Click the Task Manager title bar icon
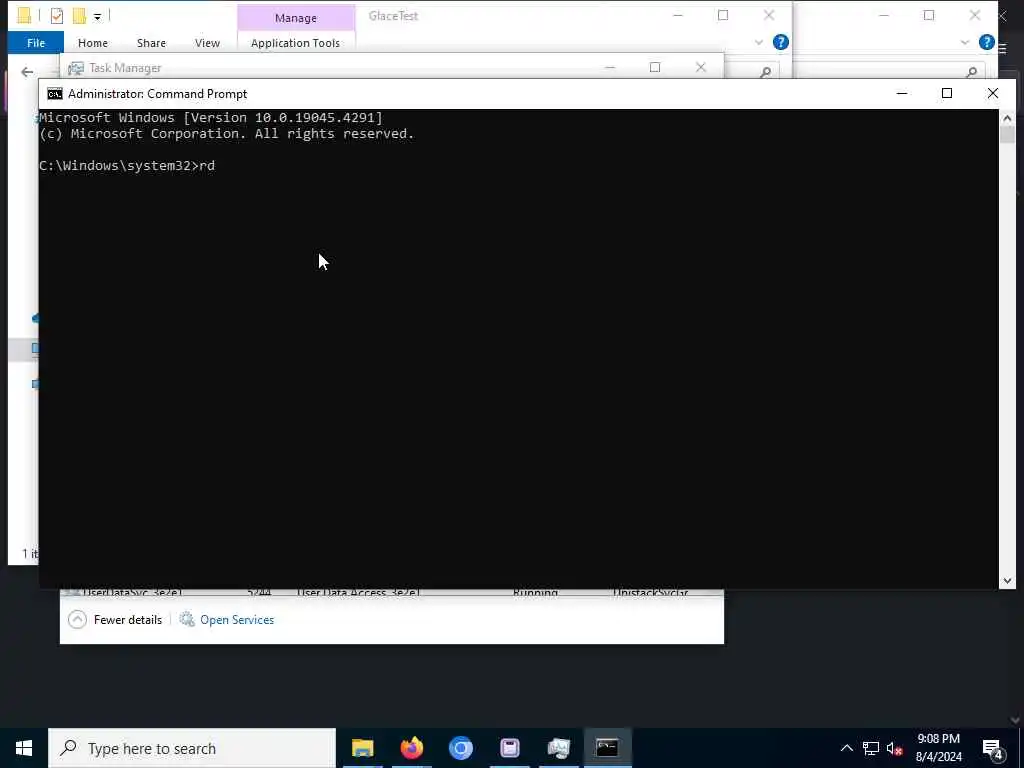 tap(76, 68)
